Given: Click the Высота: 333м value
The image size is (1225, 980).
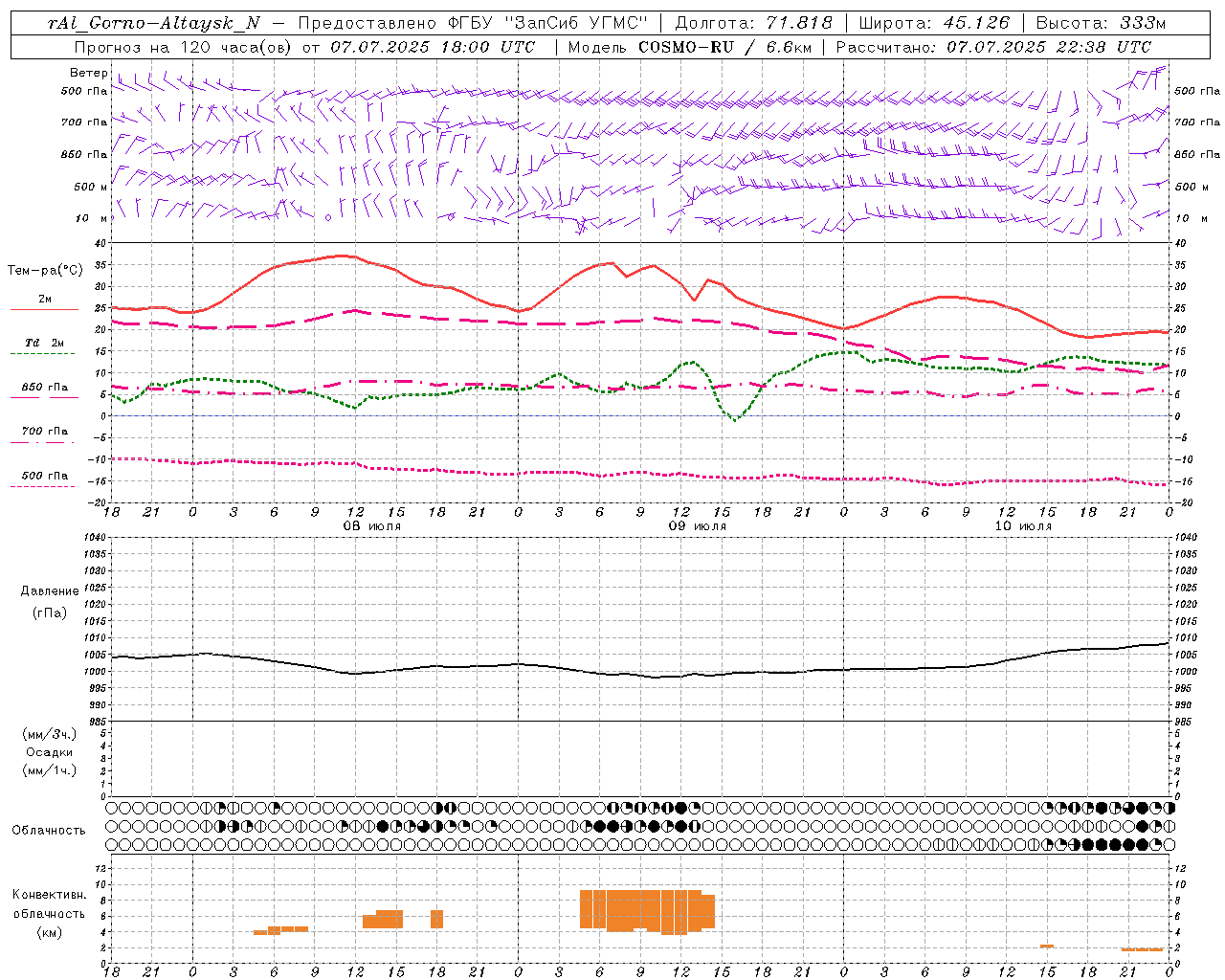Looking at the screenshot, I should 1102,23.
